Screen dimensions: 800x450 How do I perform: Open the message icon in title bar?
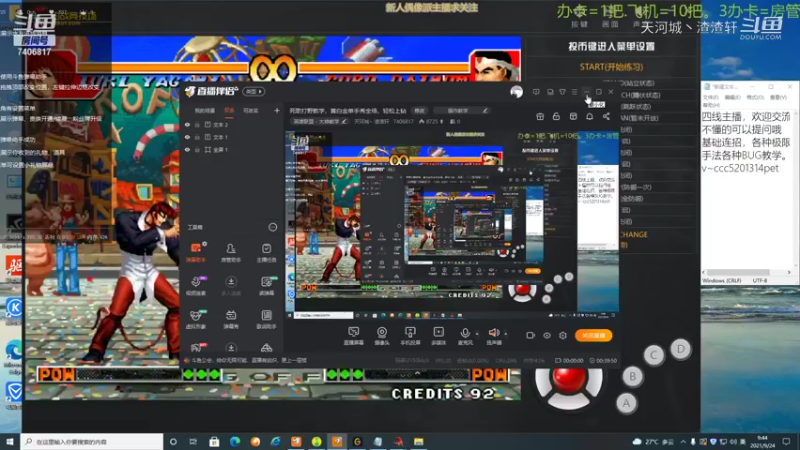coord(536,92)
